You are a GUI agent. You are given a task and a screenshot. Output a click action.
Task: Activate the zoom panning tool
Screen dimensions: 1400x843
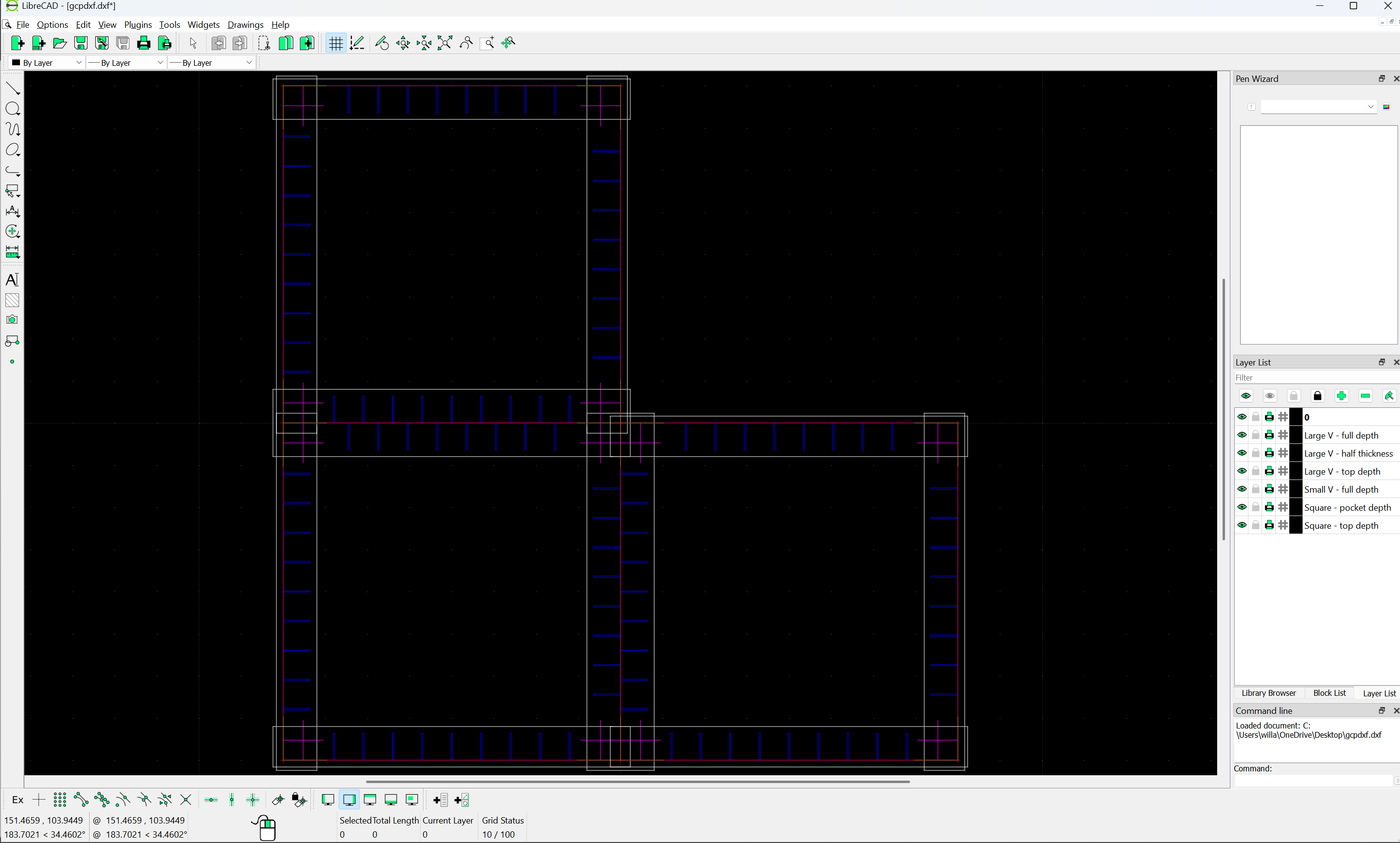(508, 43)
